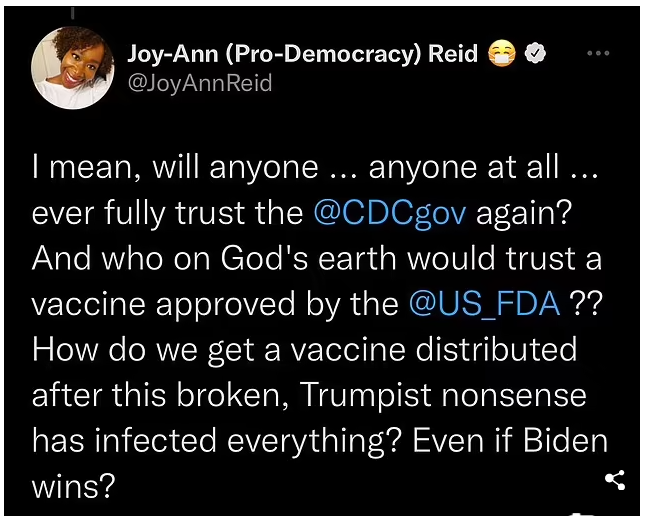The image size is (651, 516).
Task: Open the @US_FDA mention link
Action: click(484, 303)
